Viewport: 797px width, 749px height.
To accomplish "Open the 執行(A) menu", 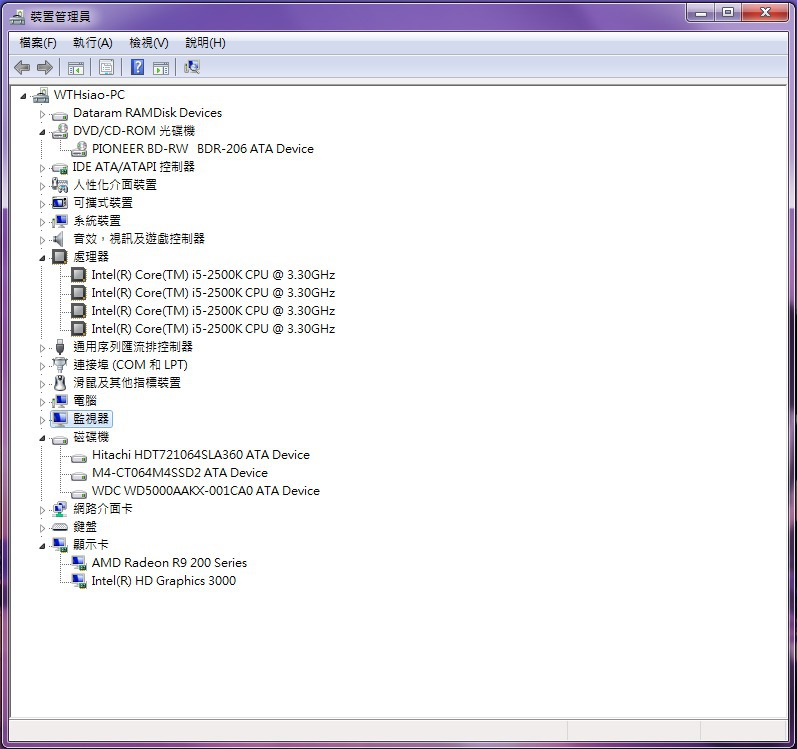I will [x=93, y=43].
